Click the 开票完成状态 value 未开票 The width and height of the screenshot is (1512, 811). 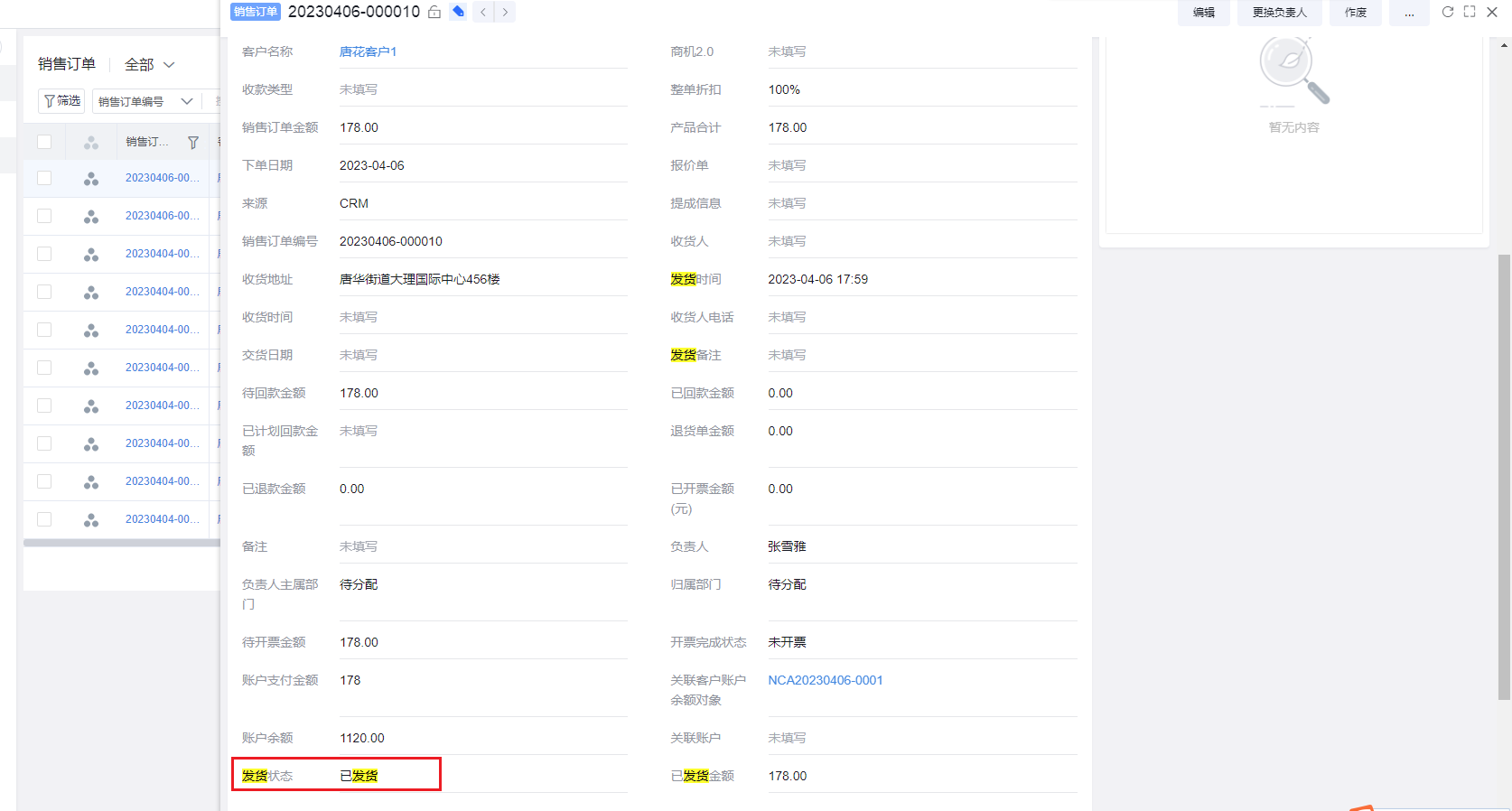[787, 642]
